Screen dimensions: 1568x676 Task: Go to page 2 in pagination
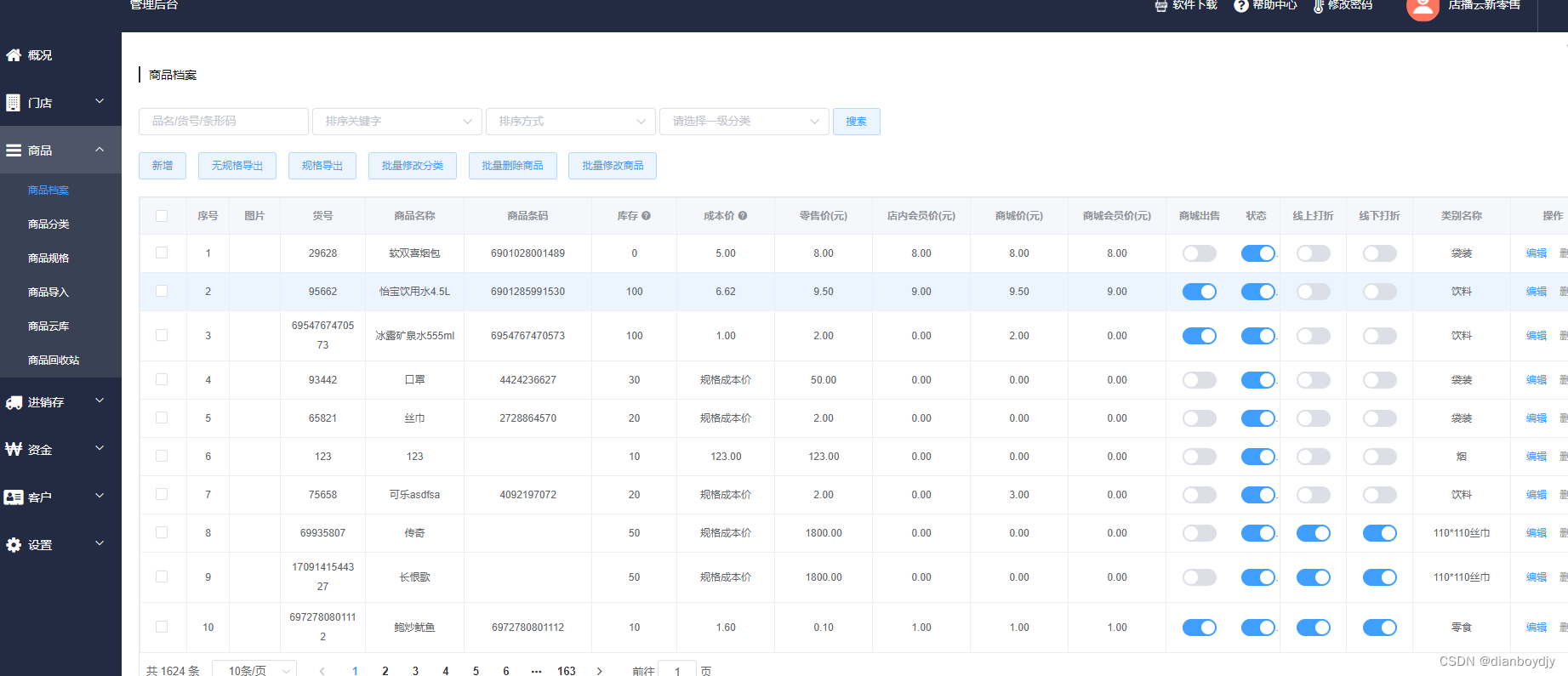[385, 671]
